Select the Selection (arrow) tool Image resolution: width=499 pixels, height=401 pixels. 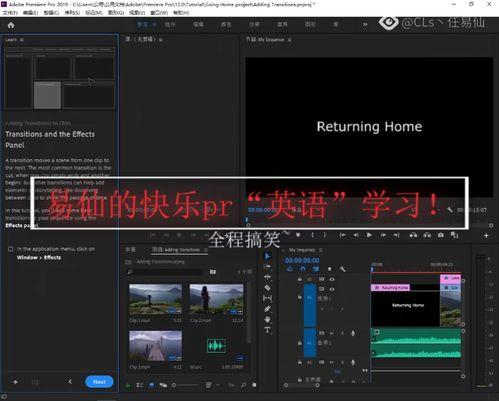[267, 256]
